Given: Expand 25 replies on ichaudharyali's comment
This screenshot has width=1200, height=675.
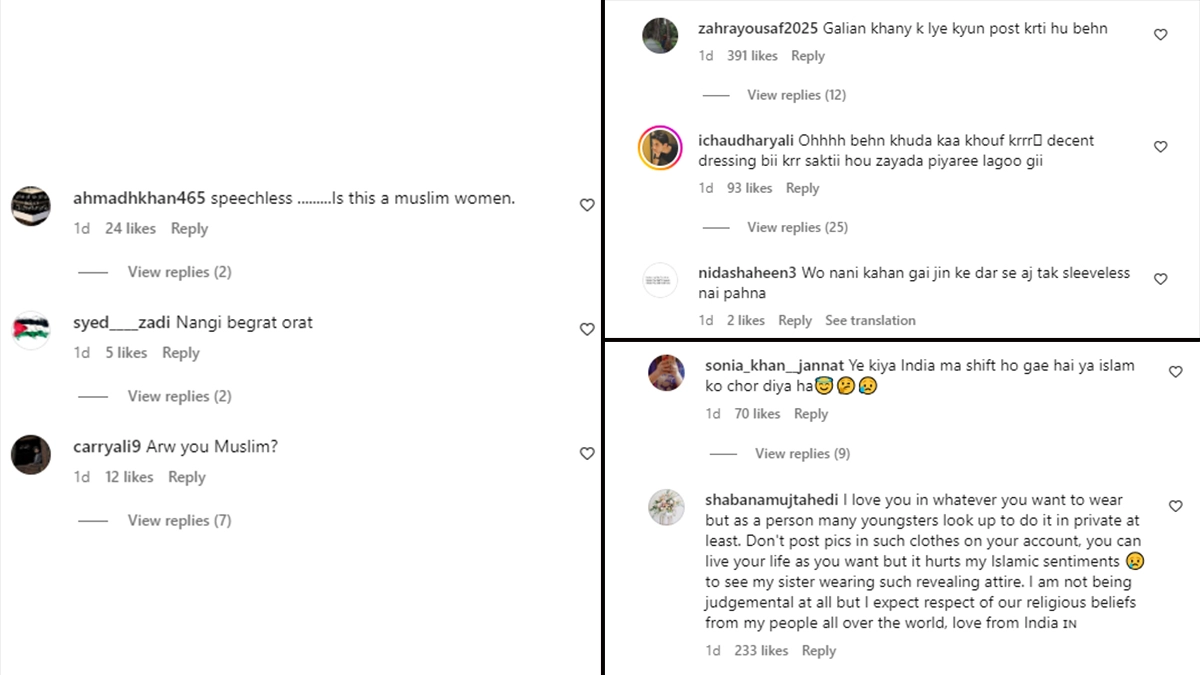Looking at the screenshot, I should (797, 227).
